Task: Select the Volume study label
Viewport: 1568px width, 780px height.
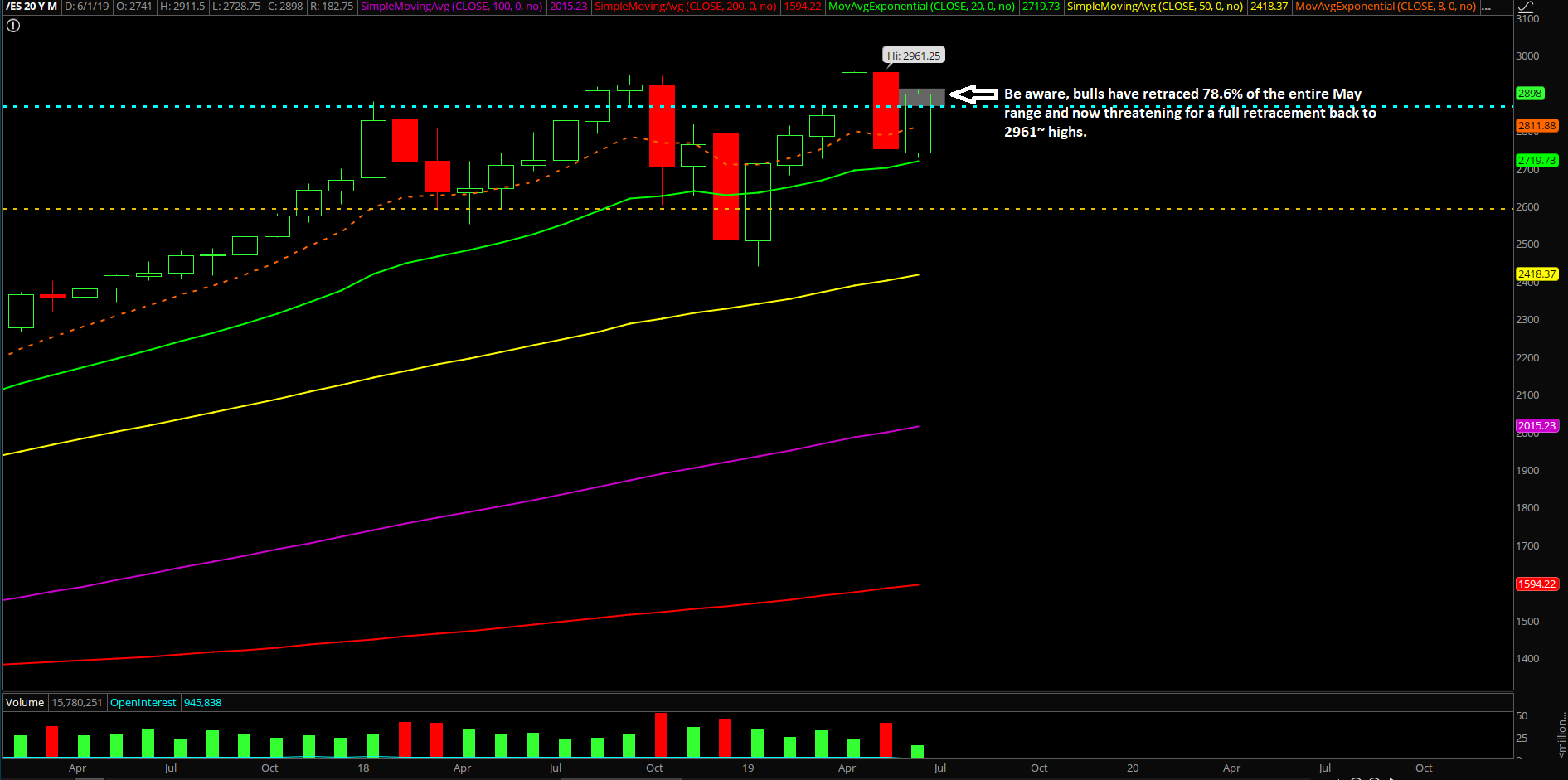Action: coord(25,703)
